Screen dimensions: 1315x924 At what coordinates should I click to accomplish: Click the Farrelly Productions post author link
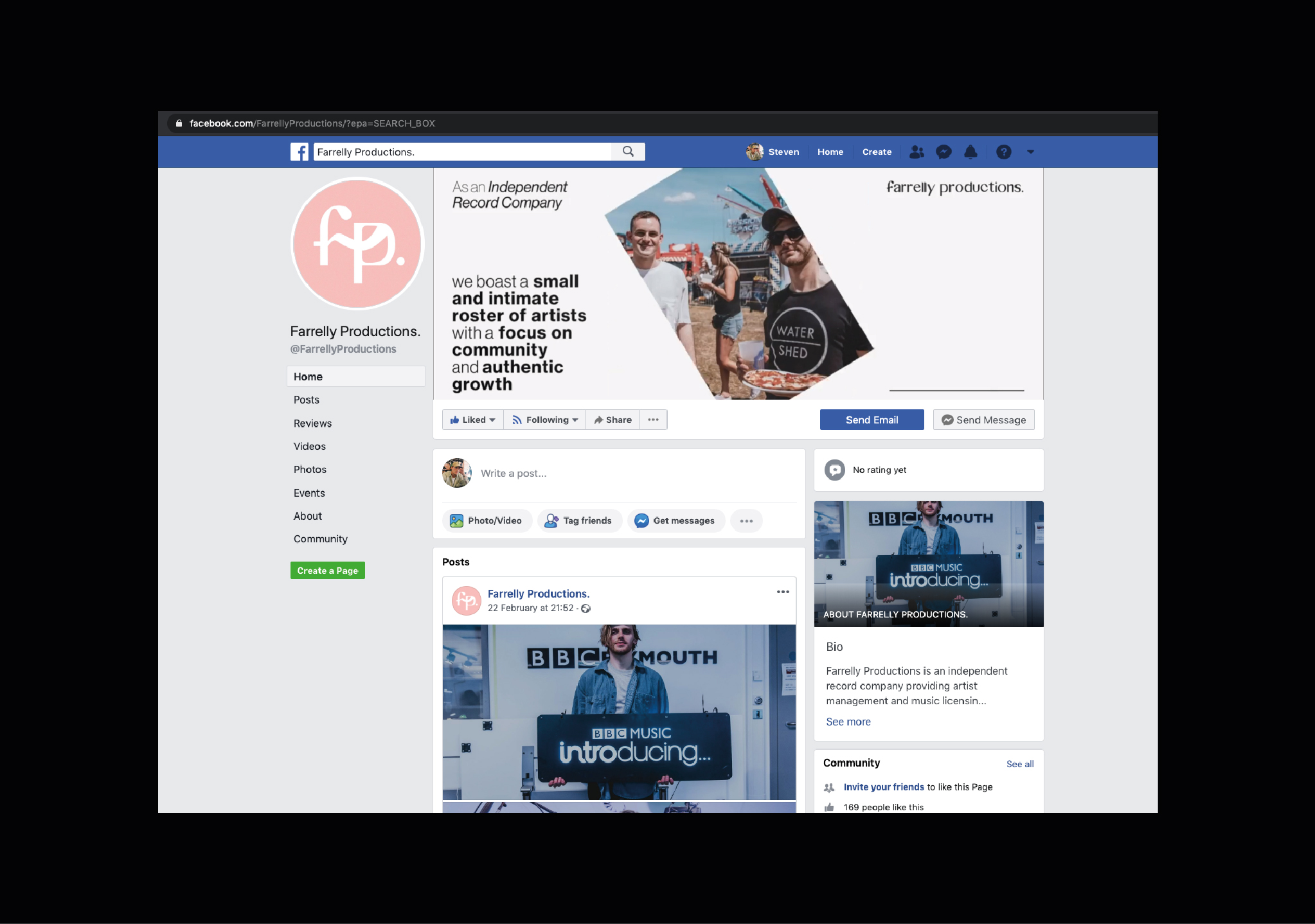pos(539,594)
